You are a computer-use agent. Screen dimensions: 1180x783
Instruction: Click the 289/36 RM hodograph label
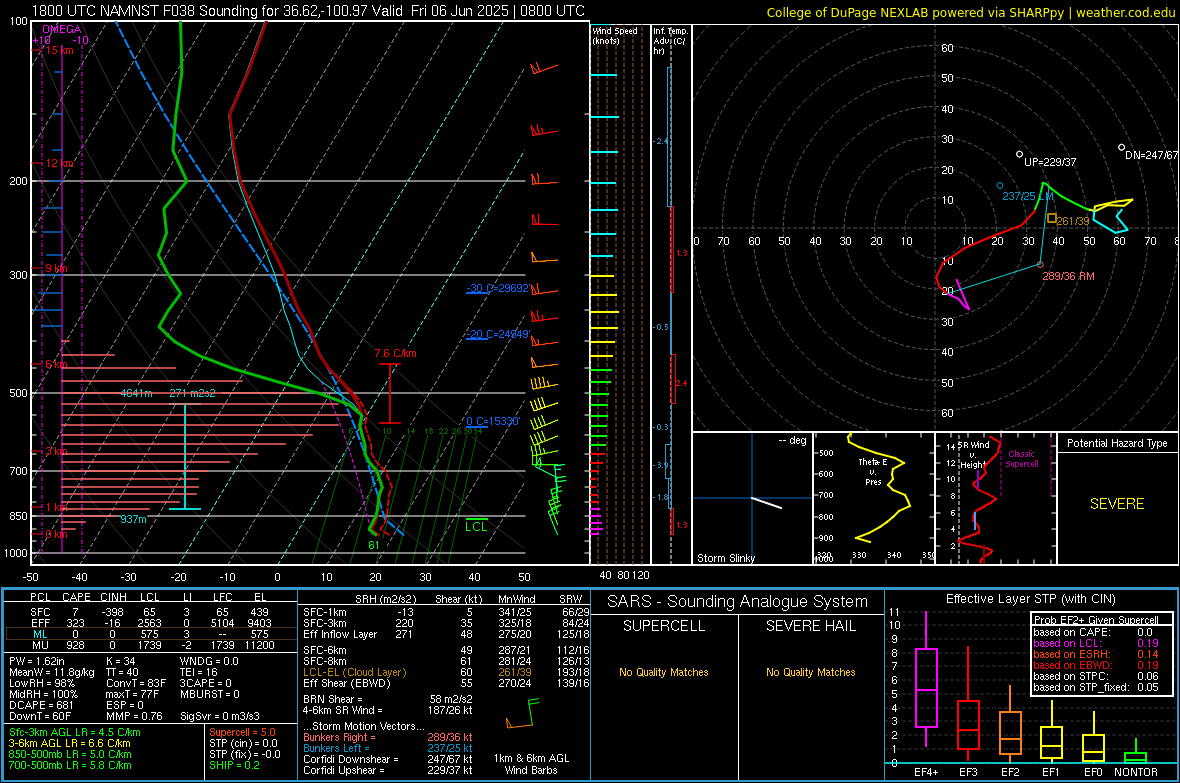pos(1068,276)
